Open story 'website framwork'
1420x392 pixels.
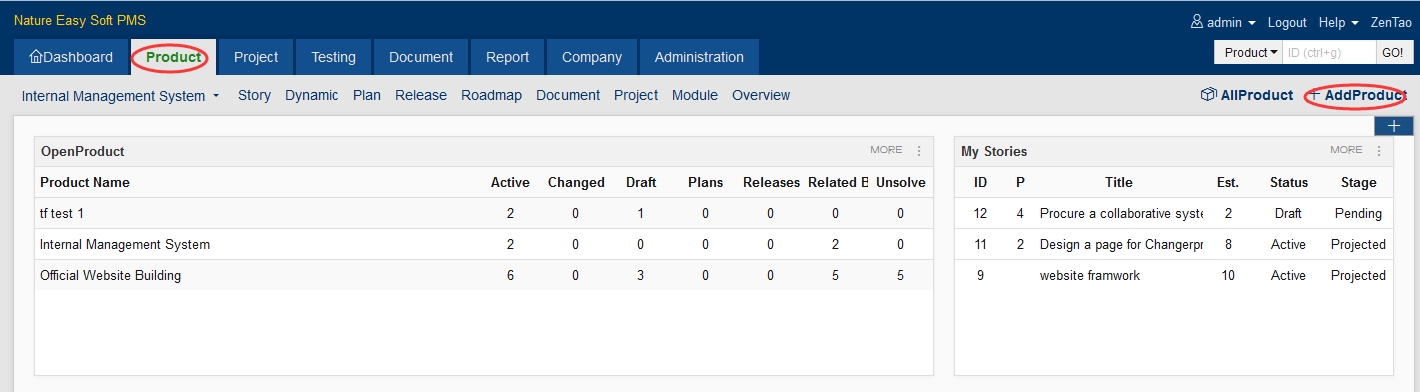(1090, 275)
